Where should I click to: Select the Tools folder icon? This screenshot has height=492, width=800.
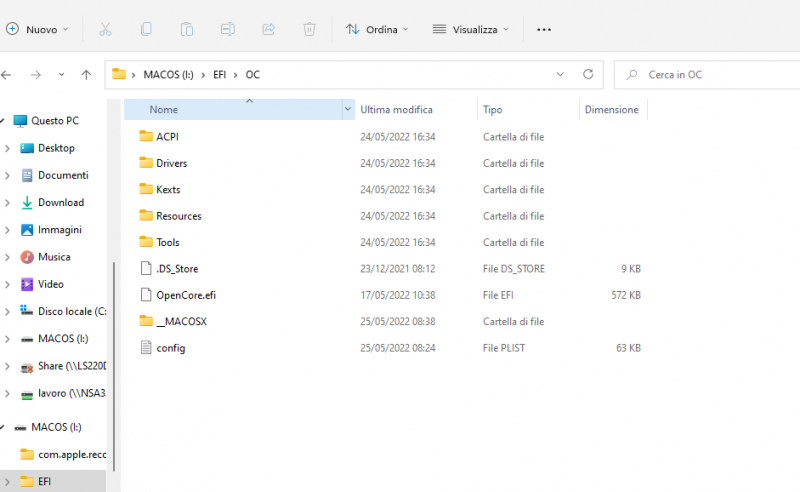(146, 241)
